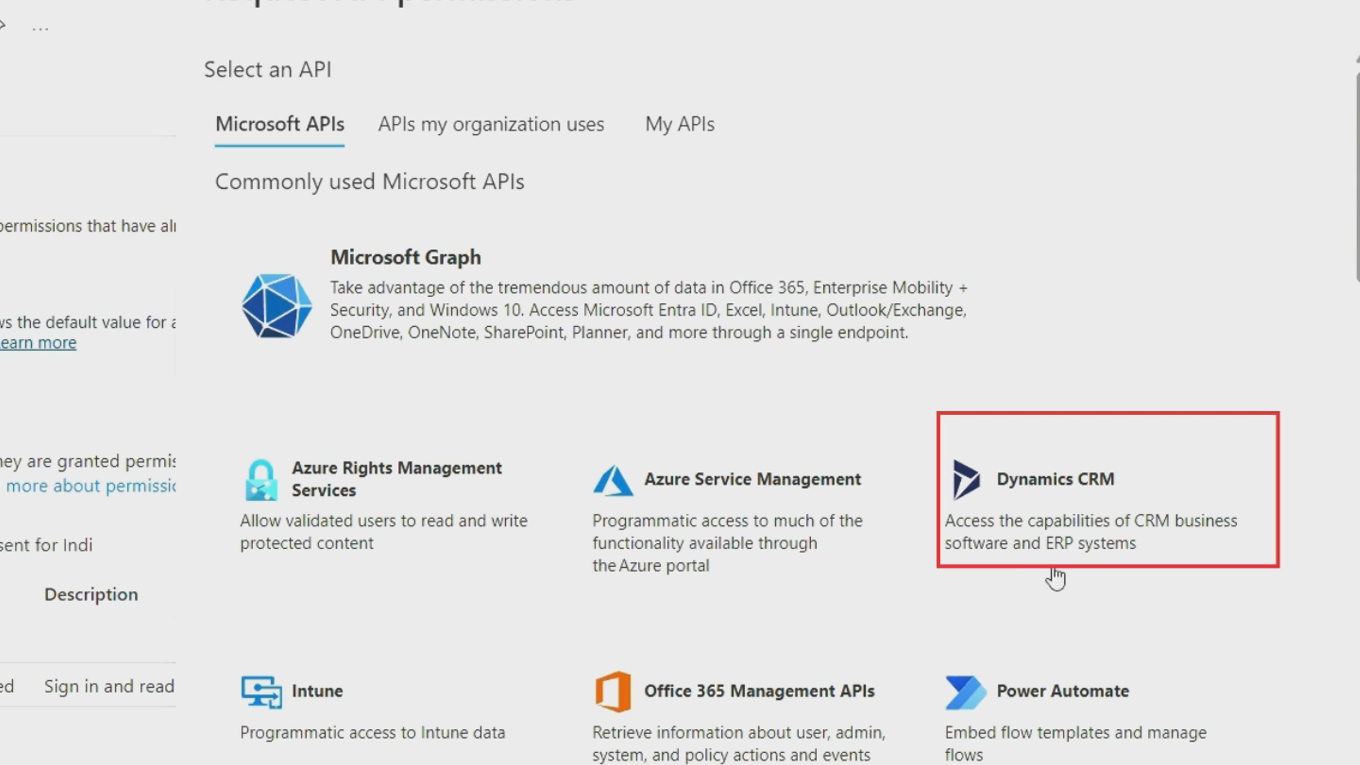1360x765 pixels.
Task: Click 'Programmatic access to much of the' text
Action: (x=727, y=521)
